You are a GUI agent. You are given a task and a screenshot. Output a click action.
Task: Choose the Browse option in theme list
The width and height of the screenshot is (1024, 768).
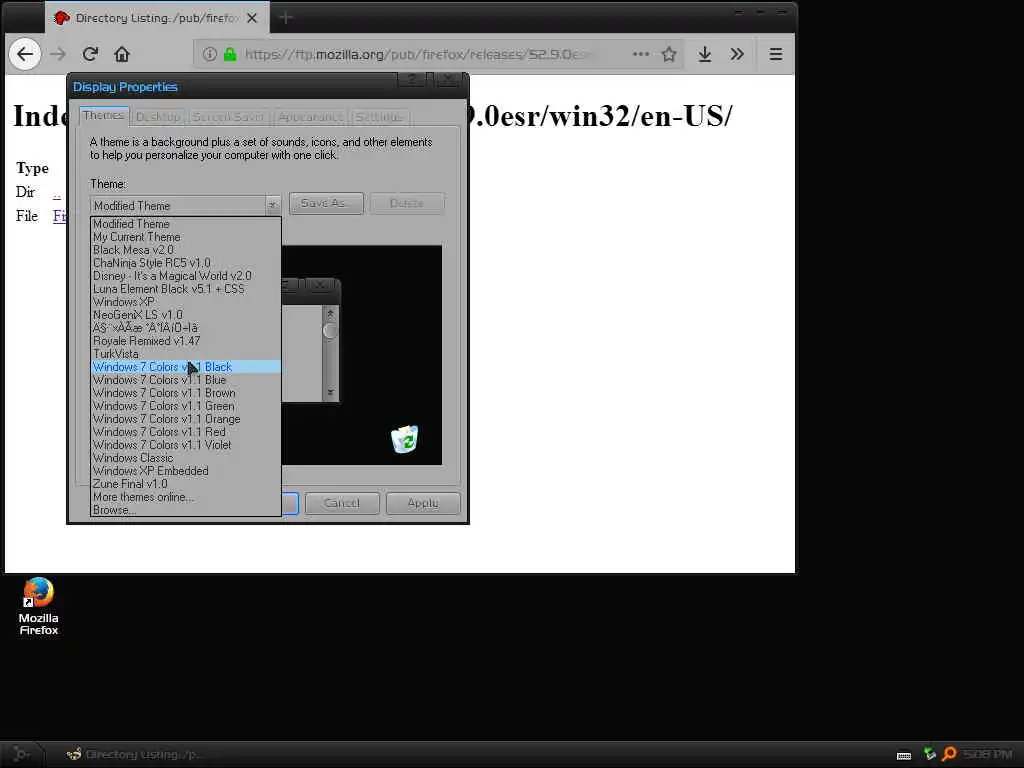(186, 510)
